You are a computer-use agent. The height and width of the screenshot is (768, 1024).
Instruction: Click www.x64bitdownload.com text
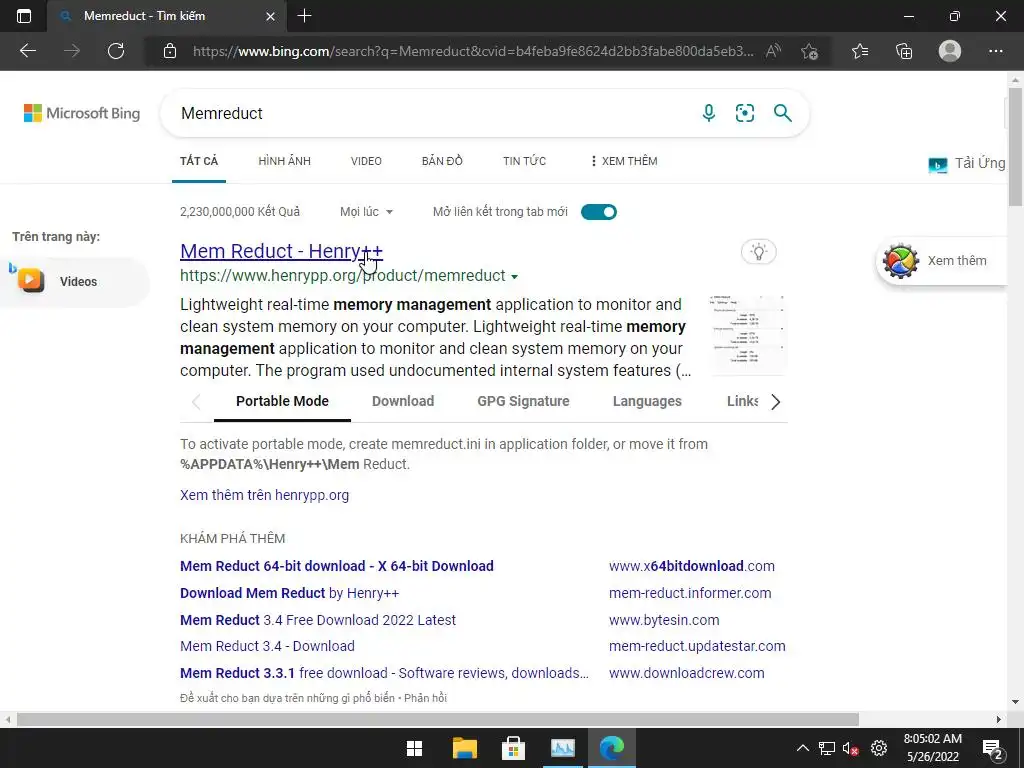(x=692, y=566)
